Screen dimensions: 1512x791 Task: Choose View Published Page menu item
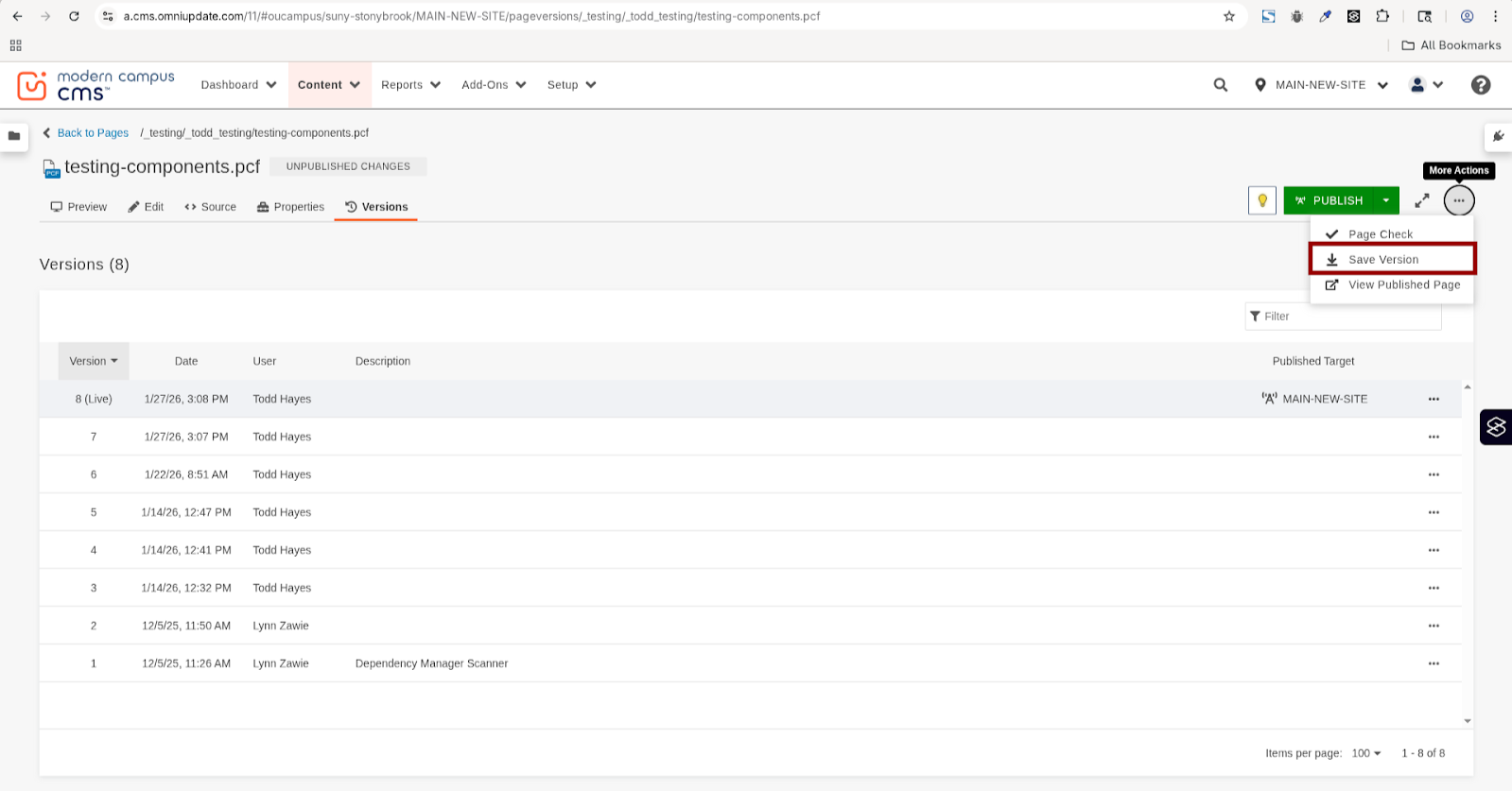(1392, 284)
